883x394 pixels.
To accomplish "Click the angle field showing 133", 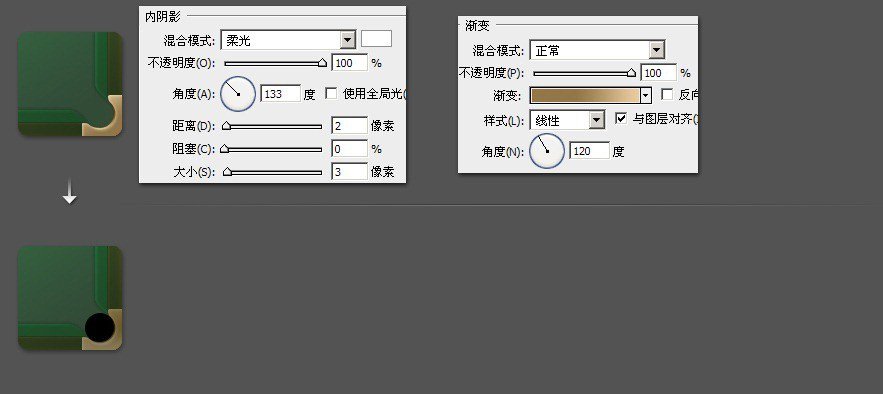I will click(x=280, y=94).
